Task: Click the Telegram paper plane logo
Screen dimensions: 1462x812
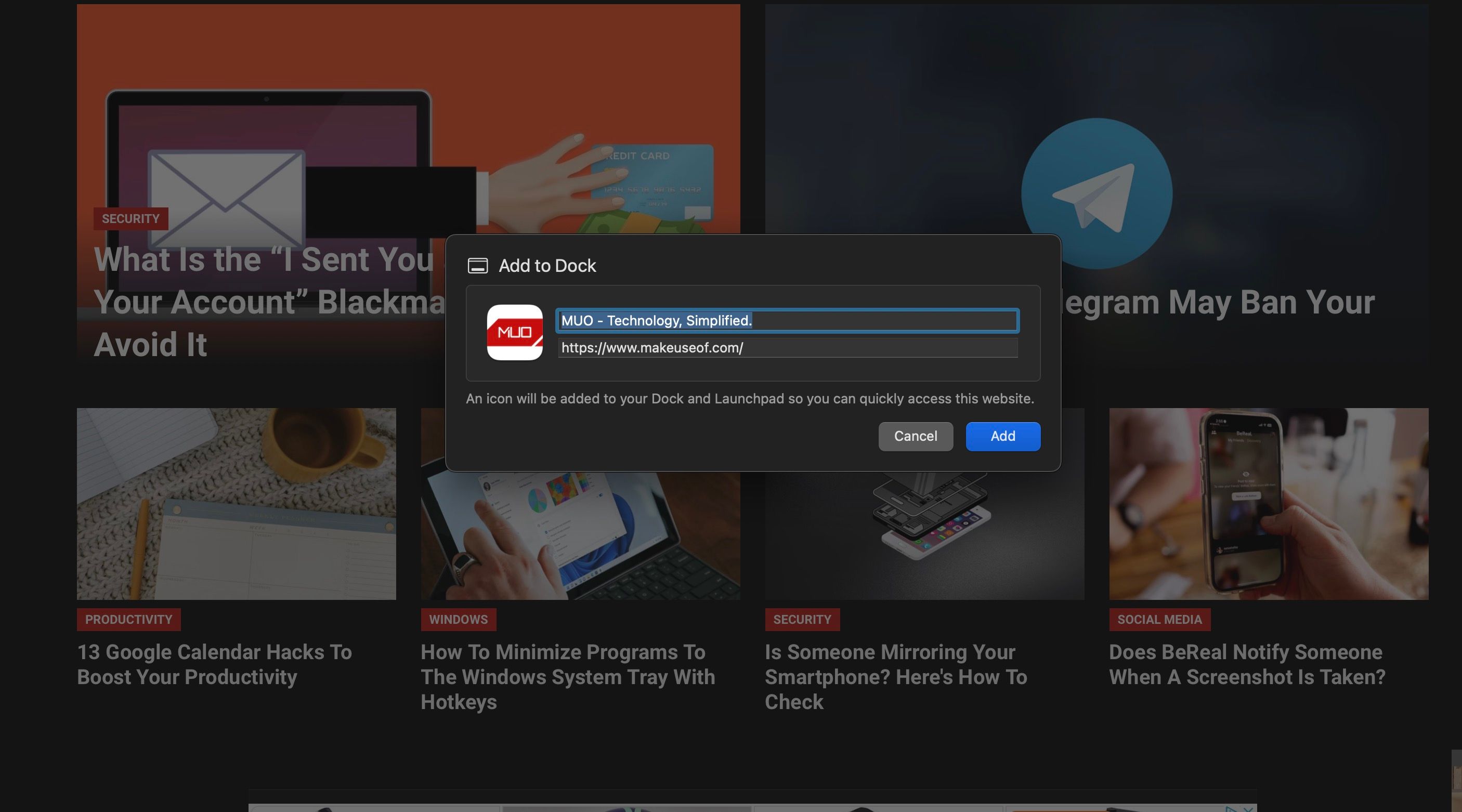Action: point(1095,193)
